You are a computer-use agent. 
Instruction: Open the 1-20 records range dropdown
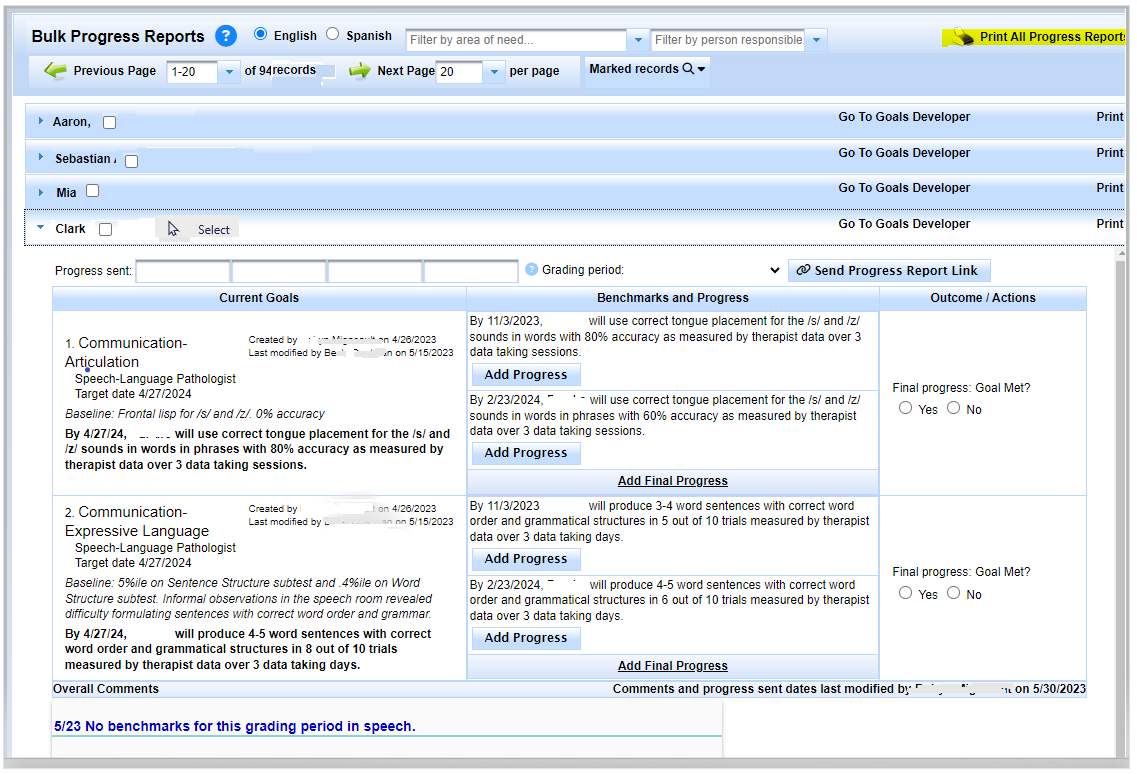[229, 72]
